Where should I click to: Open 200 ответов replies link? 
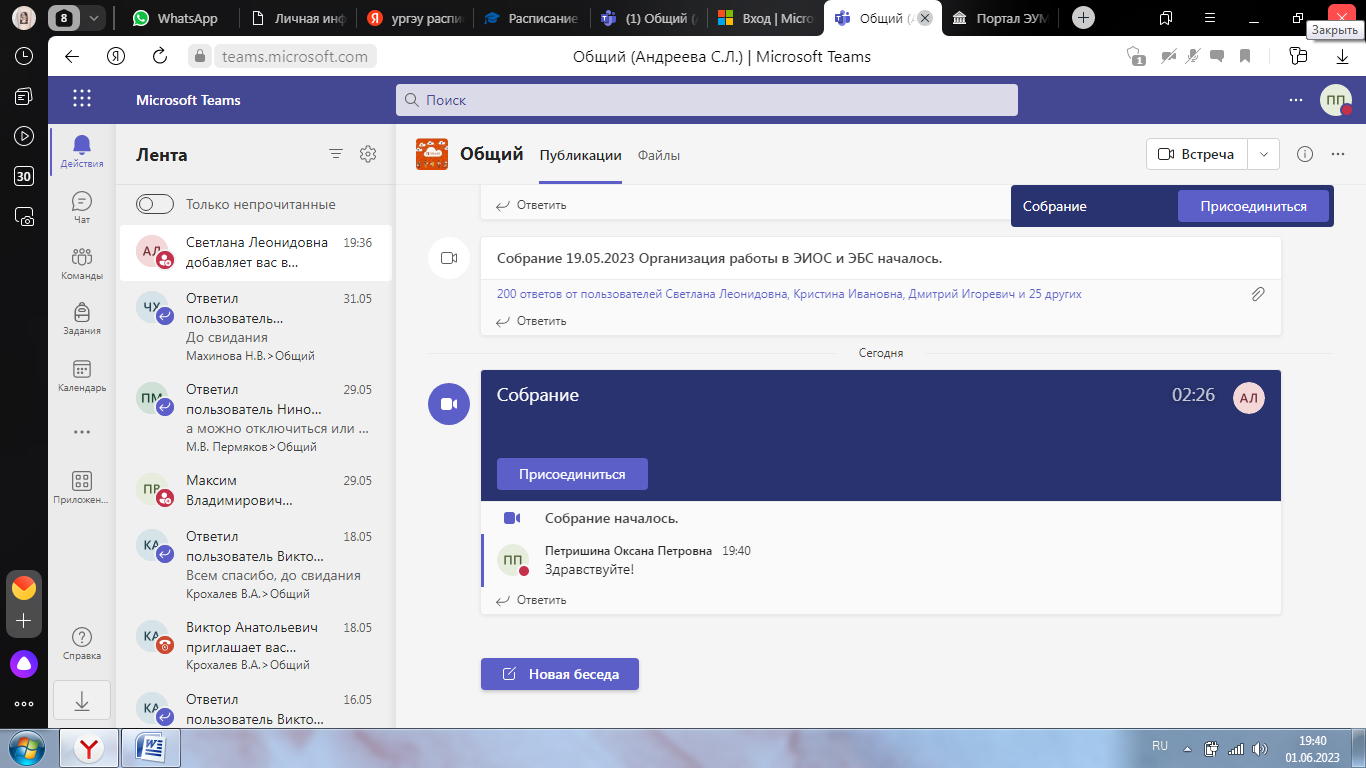(x=789, y=294)
